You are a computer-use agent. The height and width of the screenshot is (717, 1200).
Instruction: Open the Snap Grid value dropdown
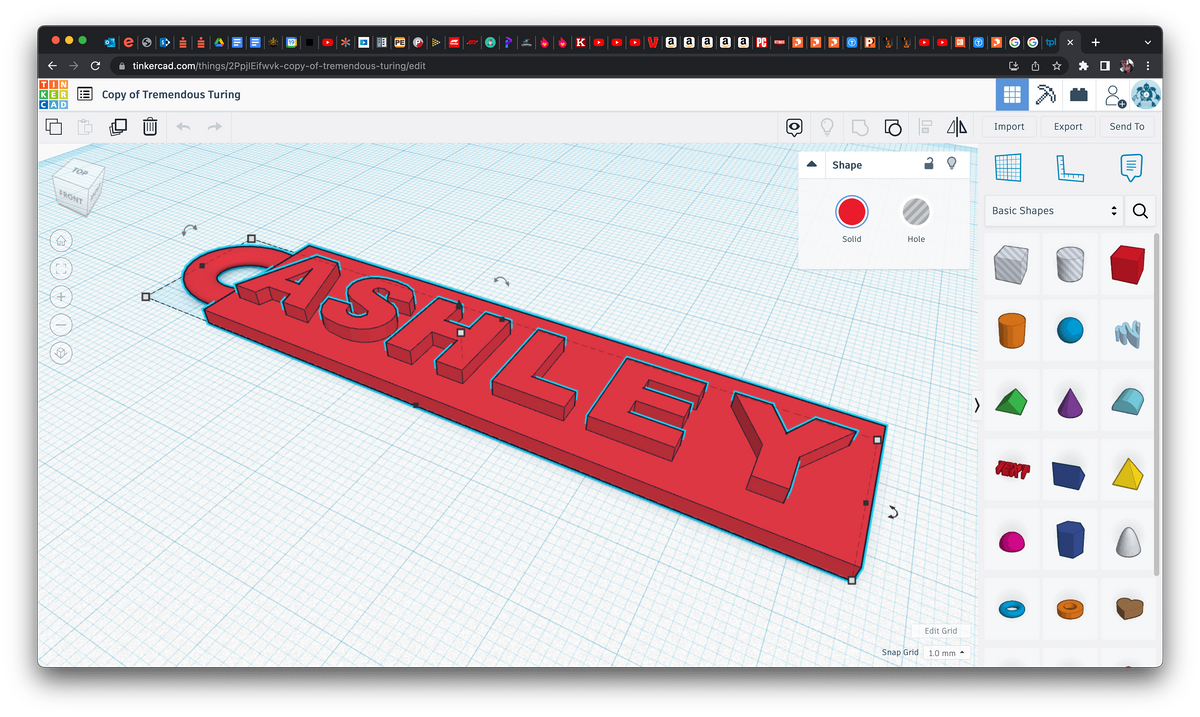click(944, 652)
